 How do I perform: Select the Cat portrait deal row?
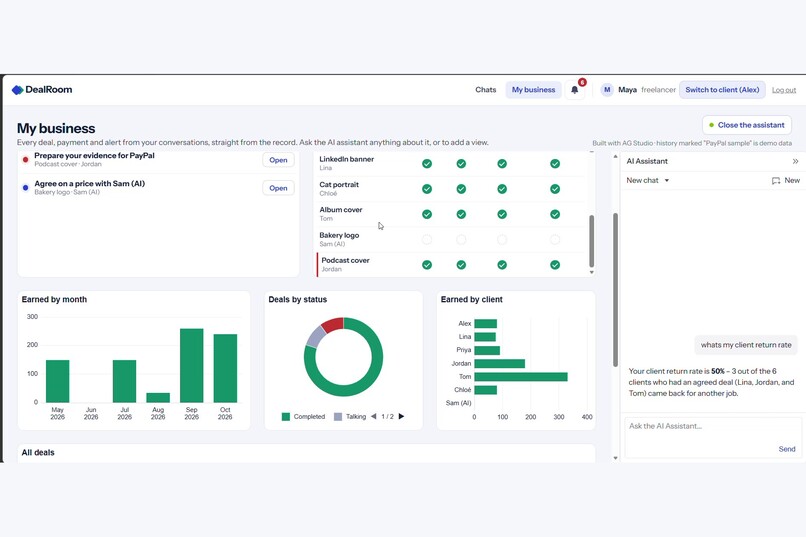(x=452, y=189)
